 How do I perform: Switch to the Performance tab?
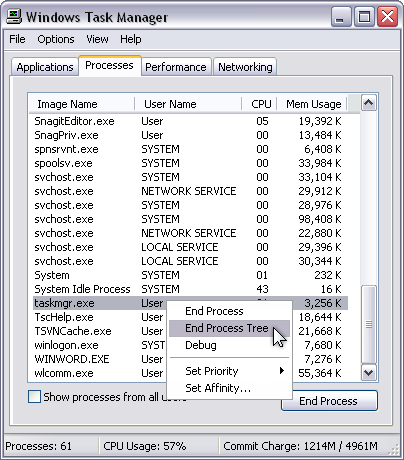pyautogui.click(x=176, y=67)
